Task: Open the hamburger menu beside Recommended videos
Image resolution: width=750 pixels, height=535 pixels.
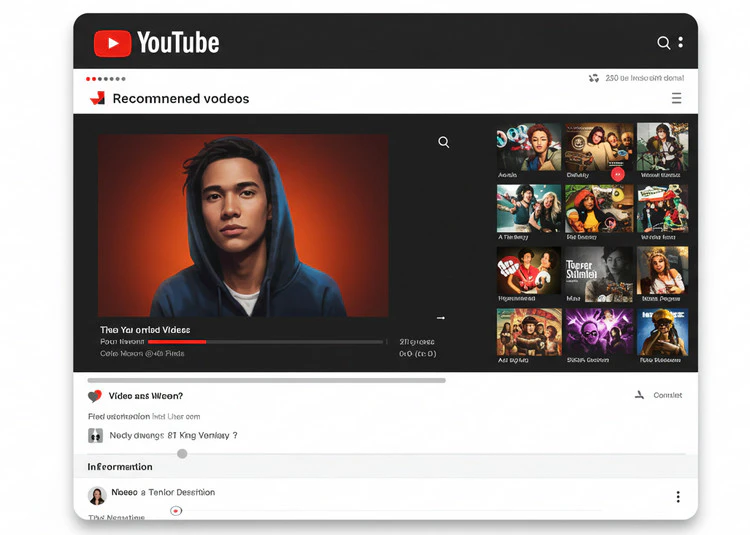Action: (x=676, y=98)
